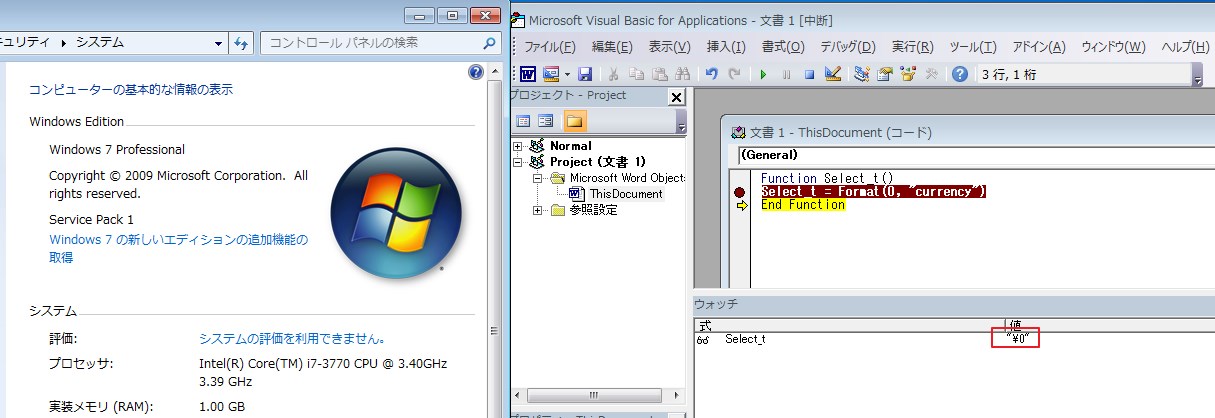This screenshot has height=418, width=1215.
Task: Click Control Panel address refresh button
Action: point(240,43)
